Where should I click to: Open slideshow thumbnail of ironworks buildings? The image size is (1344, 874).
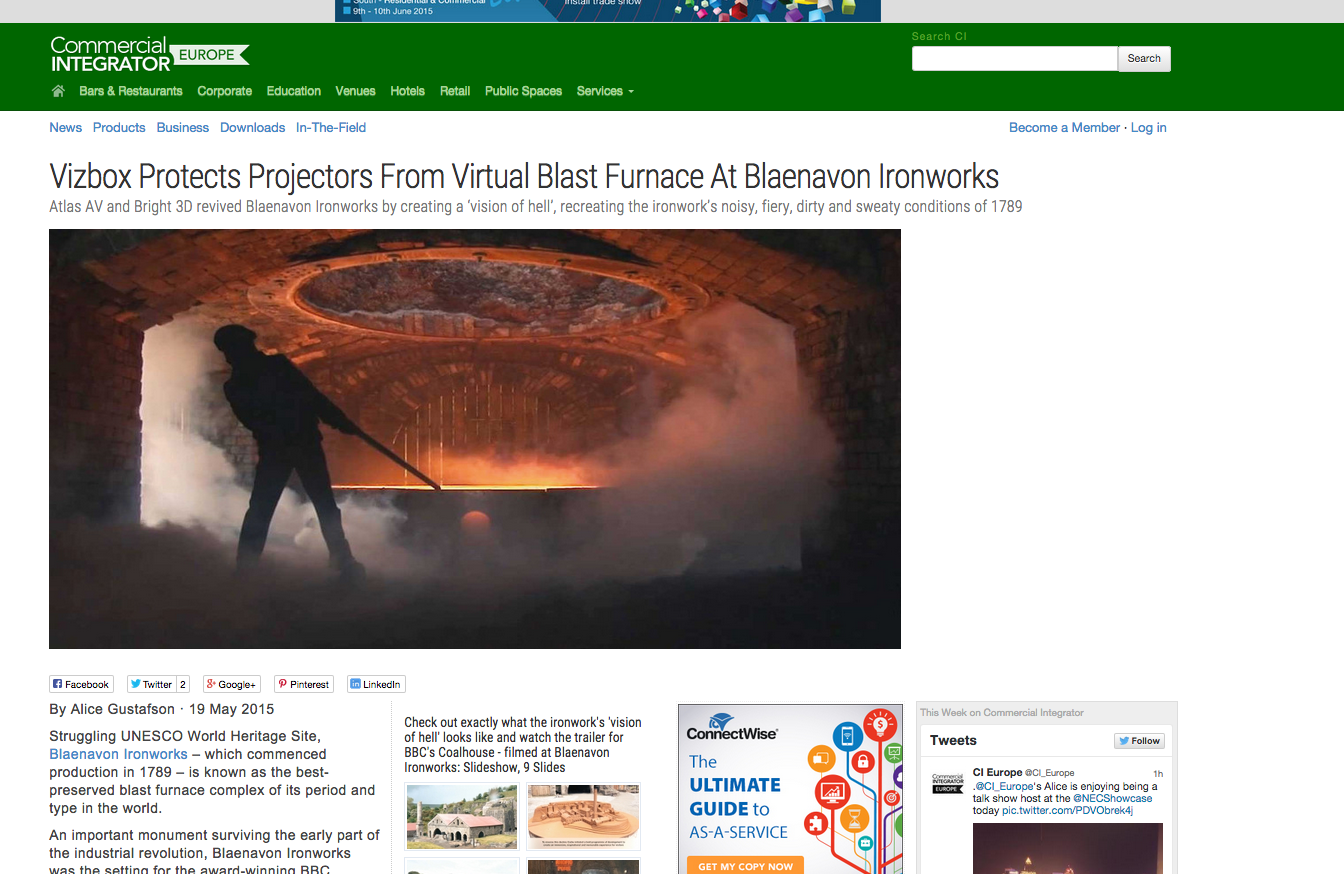click(x=462, y=816)
